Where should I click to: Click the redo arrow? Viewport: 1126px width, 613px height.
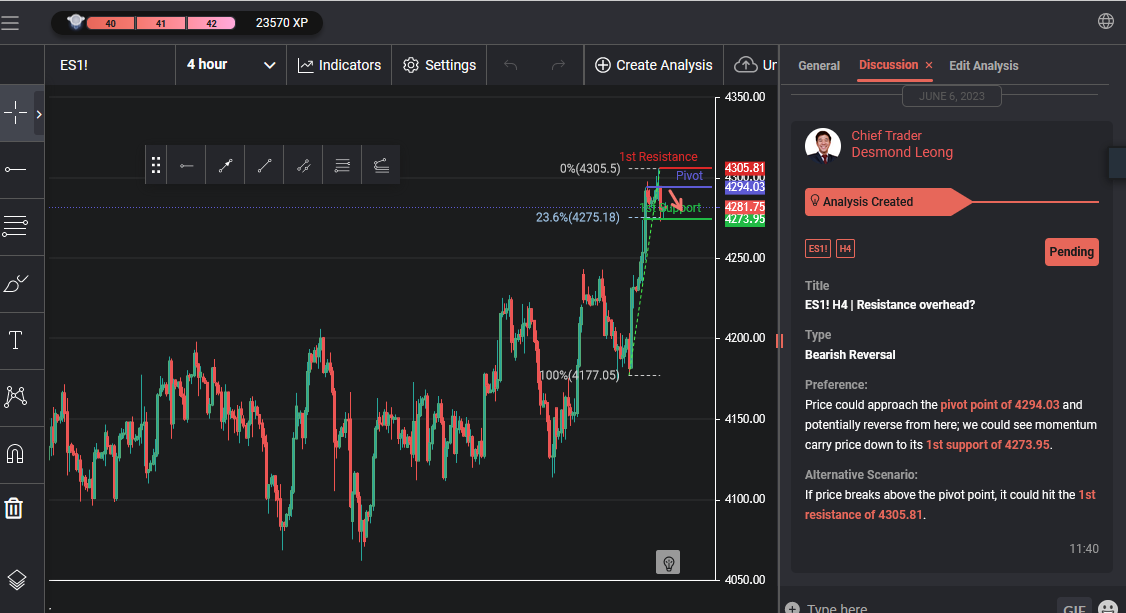click(558, 65)
